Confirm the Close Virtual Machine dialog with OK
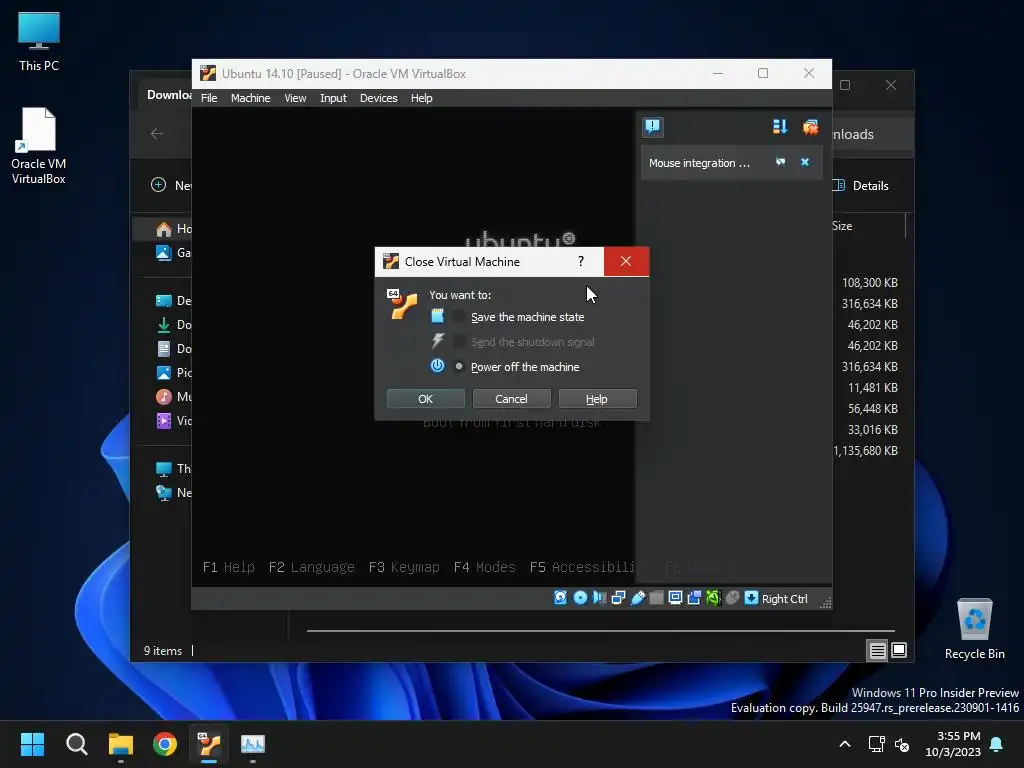The width and height of the screenshot is (1024, 768). (425, 398)
